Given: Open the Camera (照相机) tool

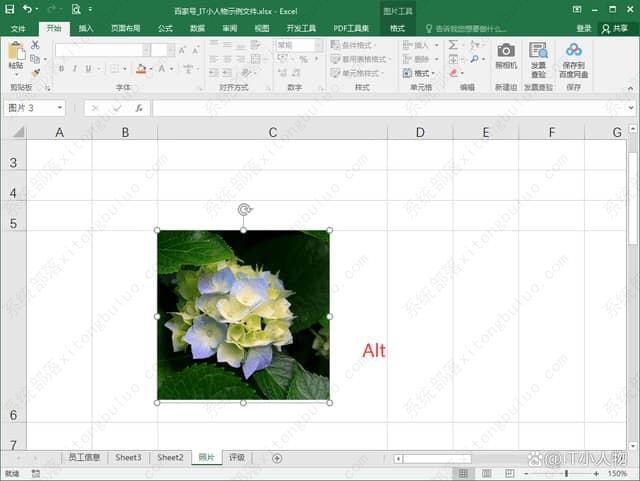Looking at the screenshot, I should coord(506,57).
